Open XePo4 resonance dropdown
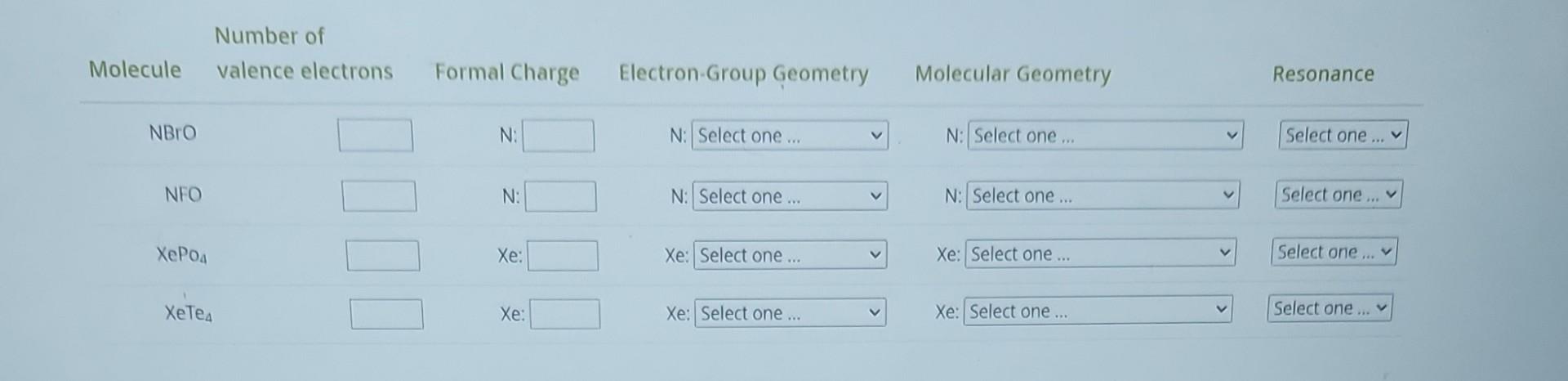Image resolution: width=1568 pixels, height=381 pixels. pyautogui.click(x=1334, y=251)
